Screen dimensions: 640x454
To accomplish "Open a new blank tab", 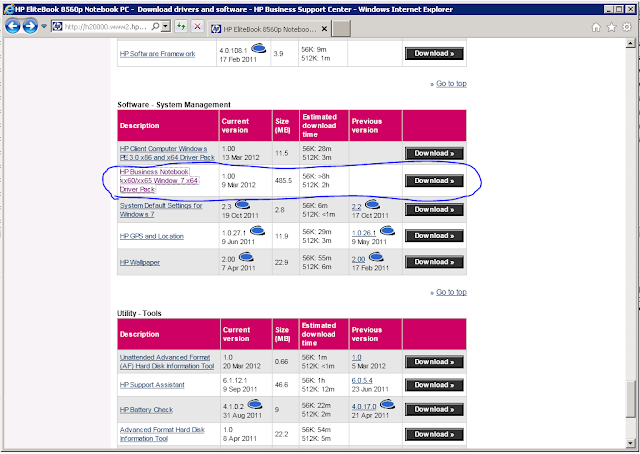I will click(x=341, y=29).
